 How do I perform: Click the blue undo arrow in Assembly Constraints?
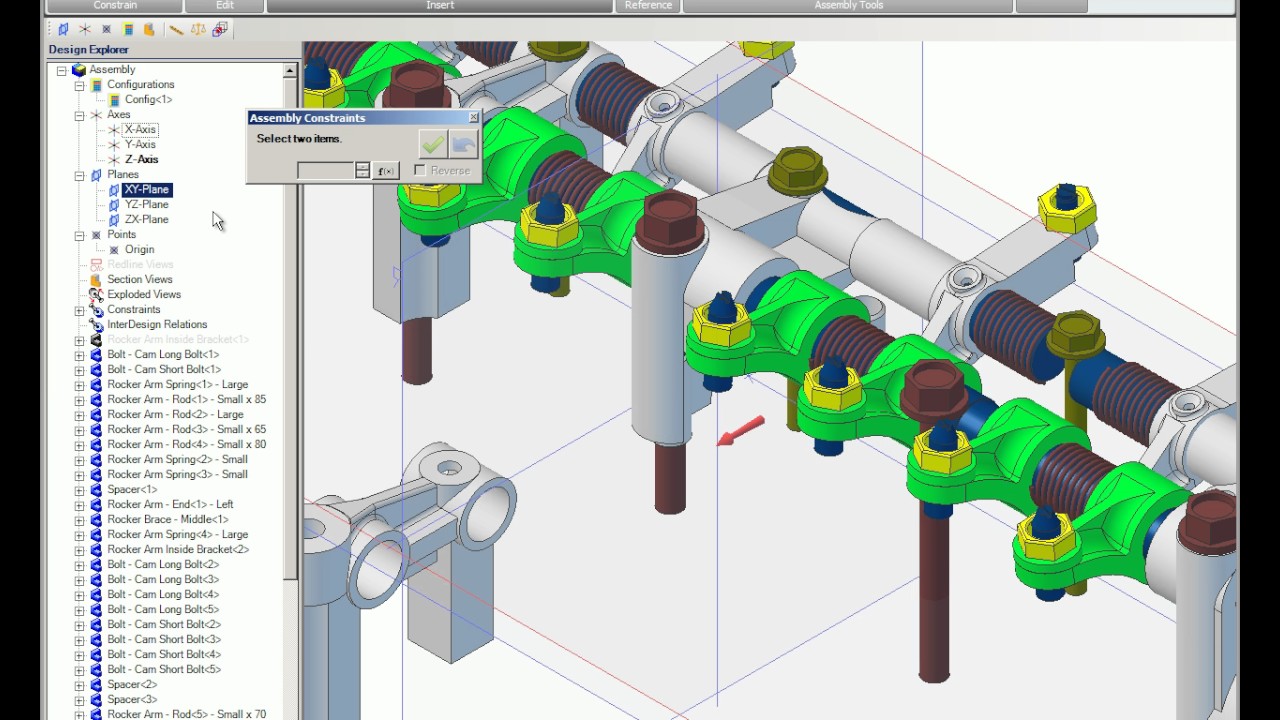463,144
